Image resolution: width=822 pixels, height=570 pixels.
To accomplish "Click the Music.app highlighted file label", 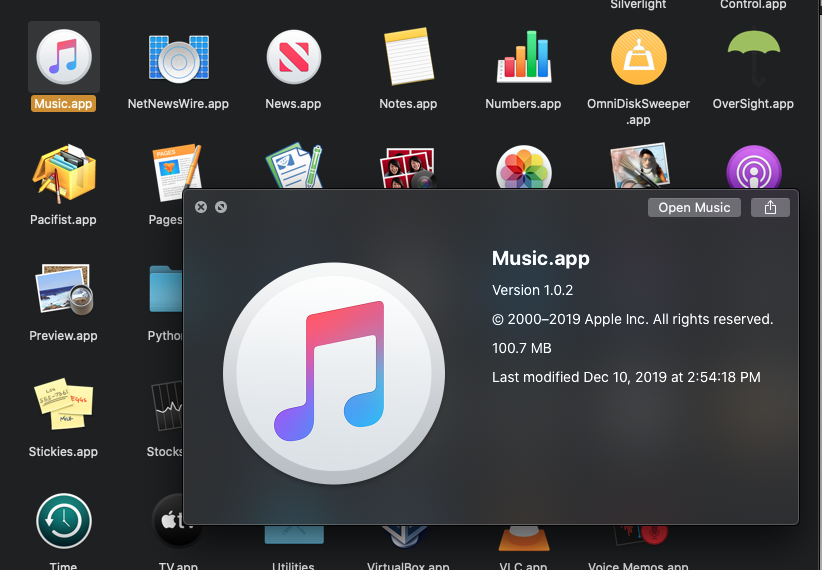I will tap(63, 104).
